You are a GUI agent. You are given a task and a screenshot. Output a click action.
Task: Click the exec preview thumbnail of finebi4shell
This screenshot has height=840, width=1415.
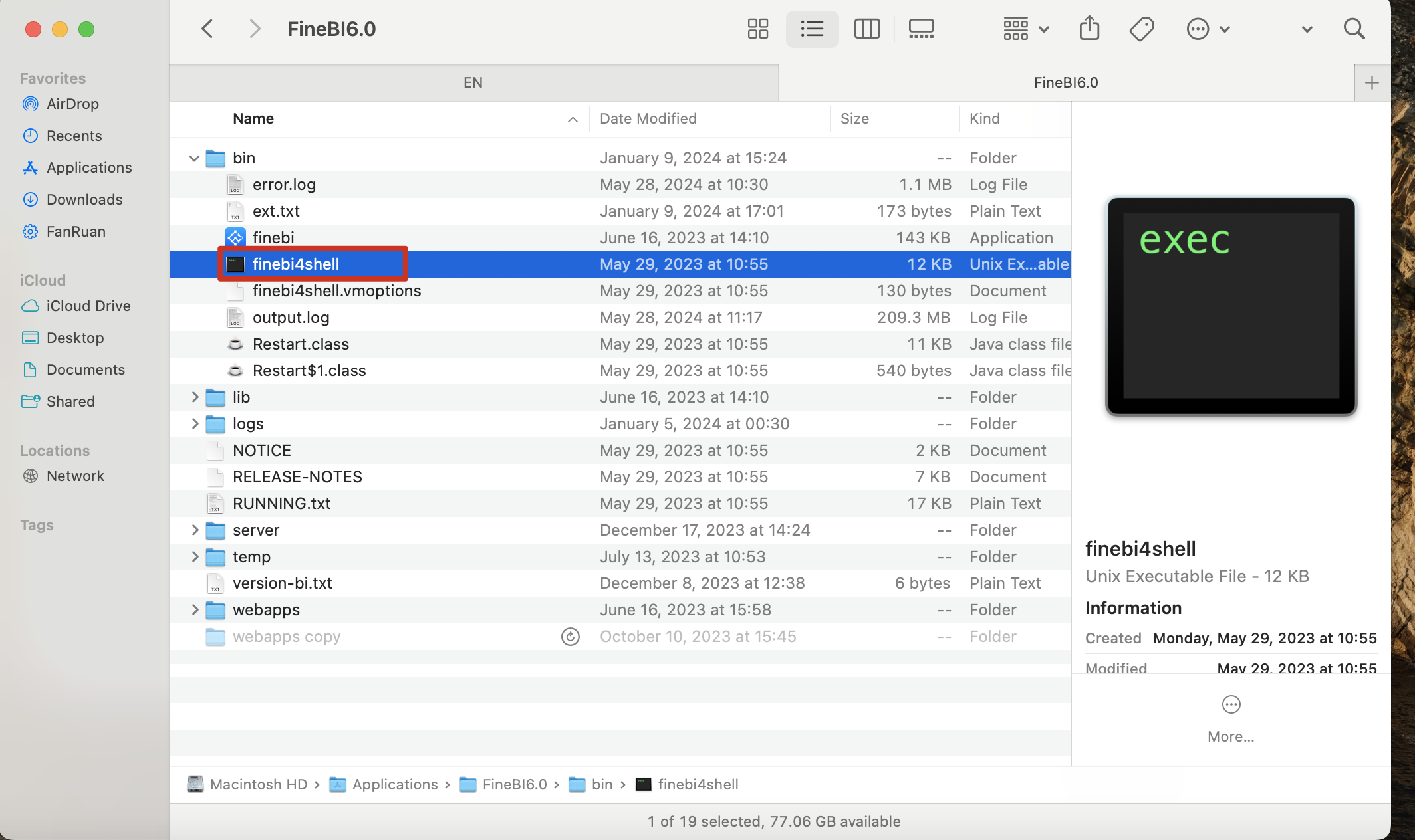[x=1230, y=307]
